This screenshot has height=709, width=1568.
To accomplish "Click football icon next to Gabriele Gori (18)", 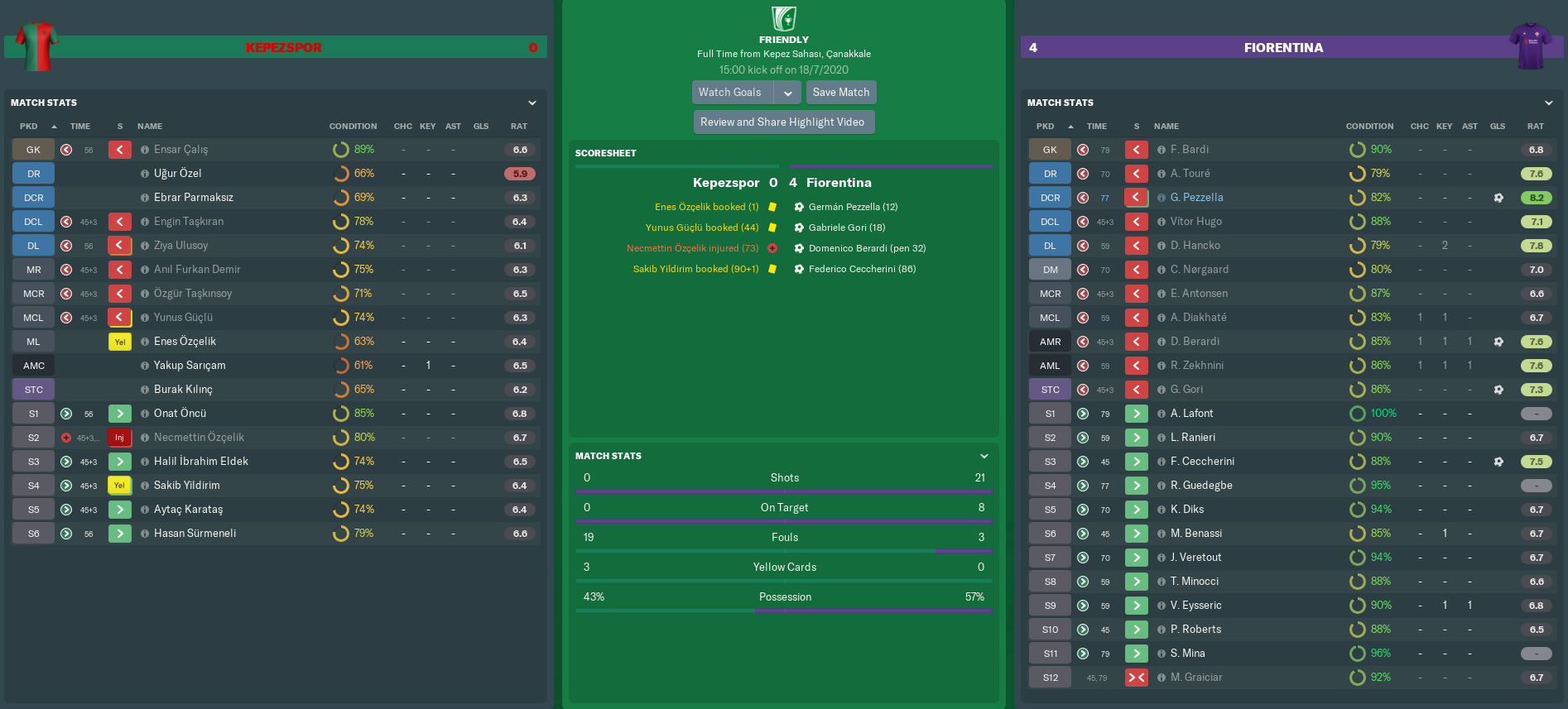I will coord(799,228).
